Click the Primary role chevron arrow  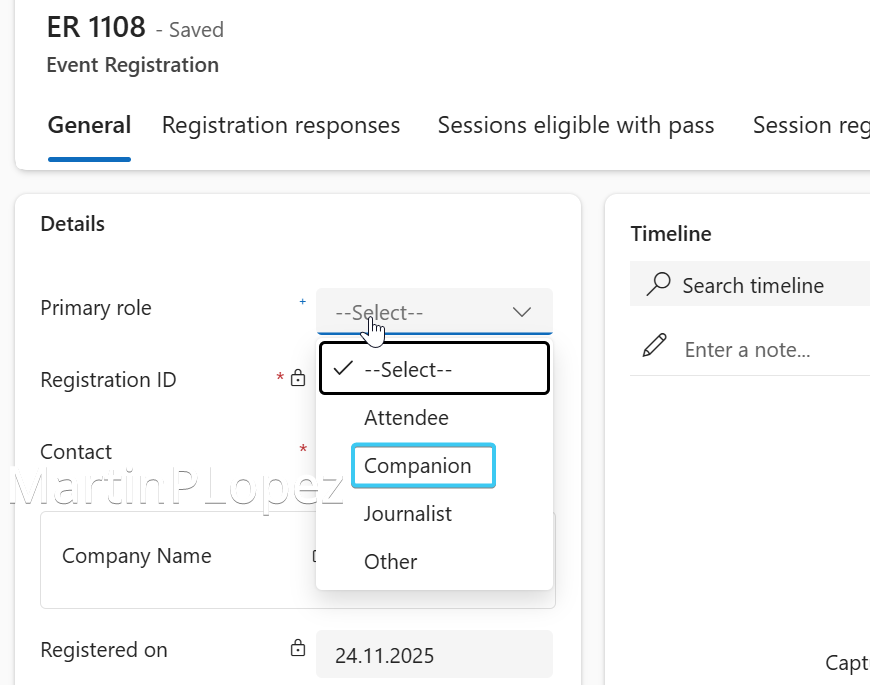[x=522, y=312]
